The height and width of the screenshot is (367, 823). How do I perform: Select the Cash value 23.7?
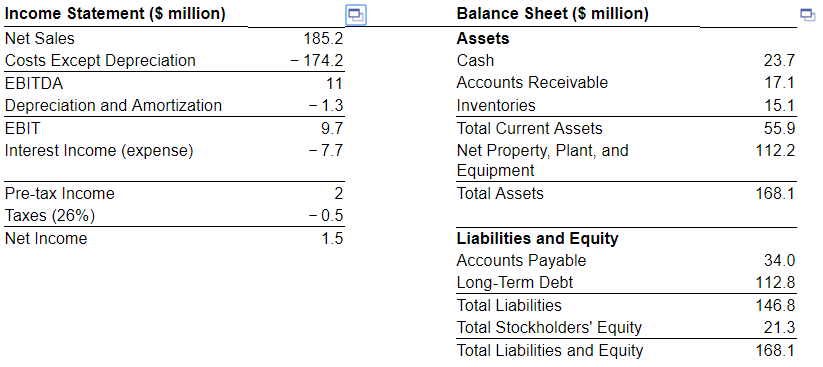[779, 61]
